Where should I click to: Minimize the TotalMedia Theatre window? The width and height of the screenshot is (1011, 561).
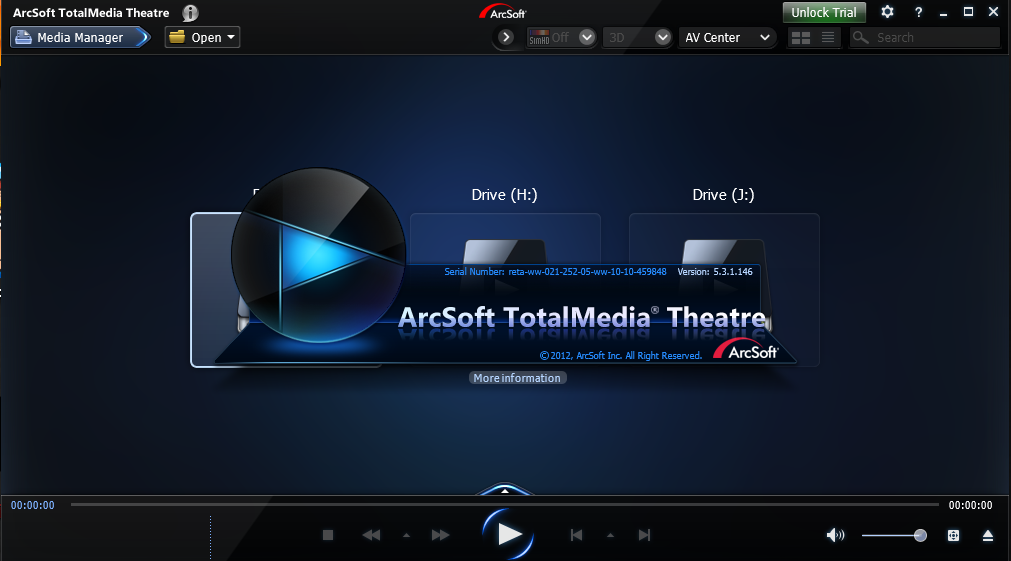click(x=943, y=12)
